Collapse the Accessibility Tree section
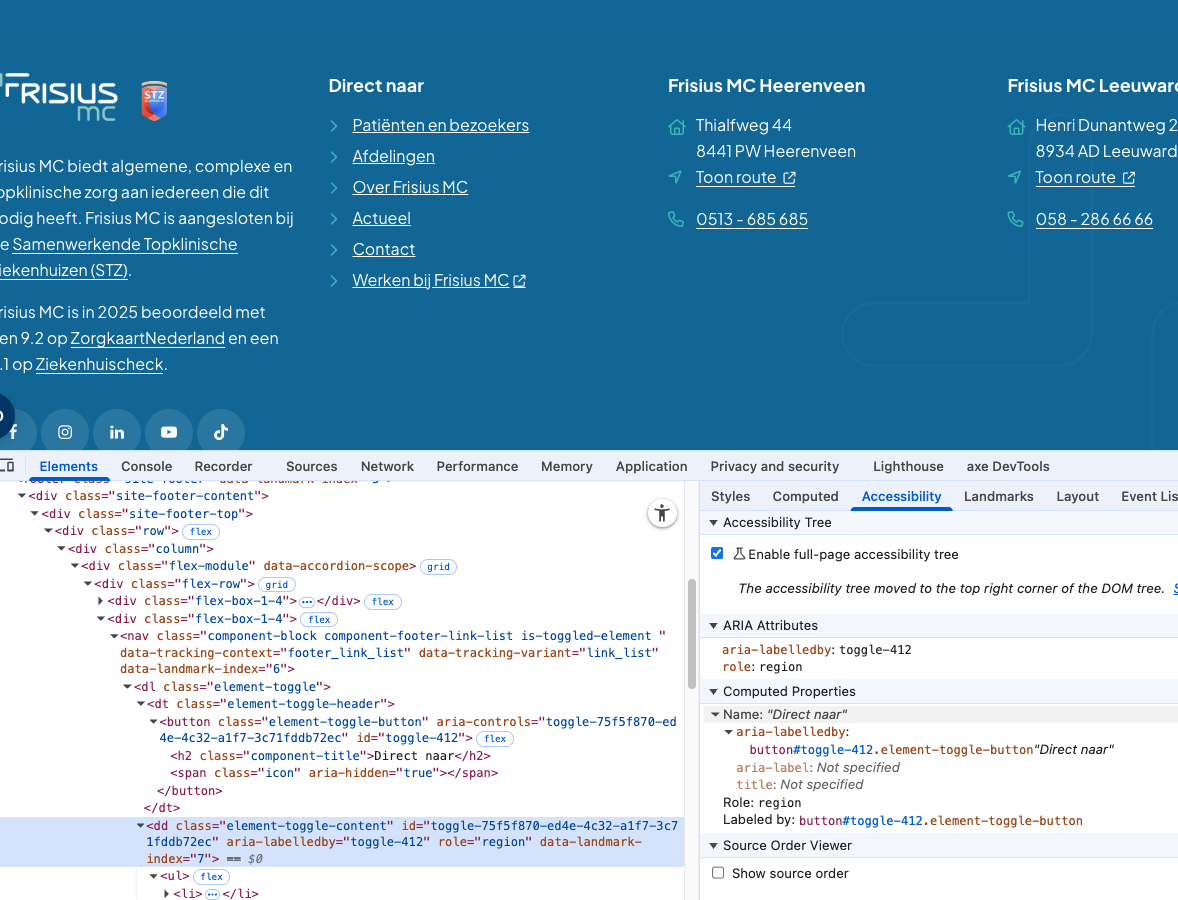This screenshot has width=1178, height=900. pos(714,522)
